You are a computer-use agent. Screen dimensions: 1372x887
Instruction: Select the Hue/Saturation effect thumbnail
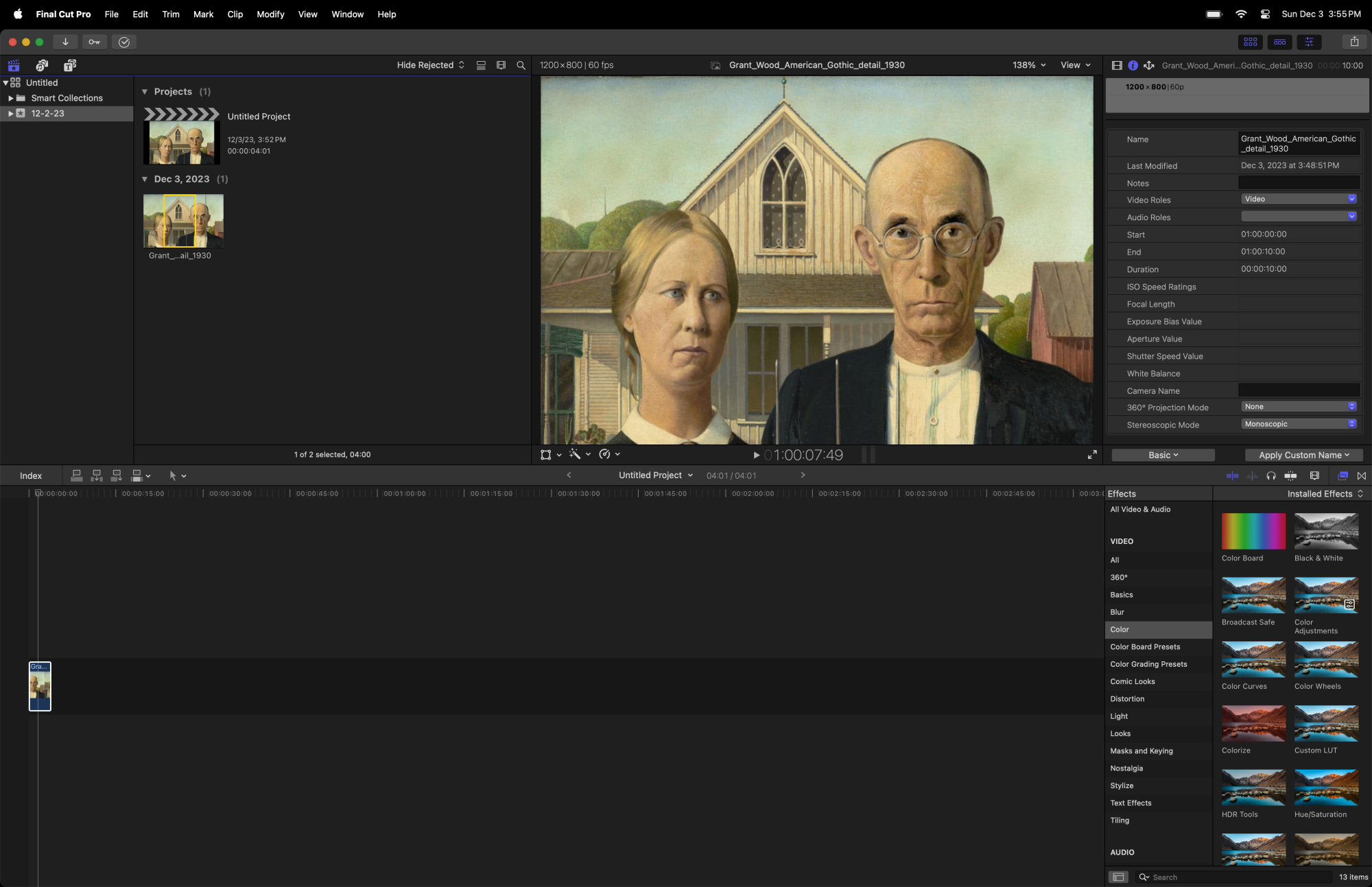(x=1326, y=788)
